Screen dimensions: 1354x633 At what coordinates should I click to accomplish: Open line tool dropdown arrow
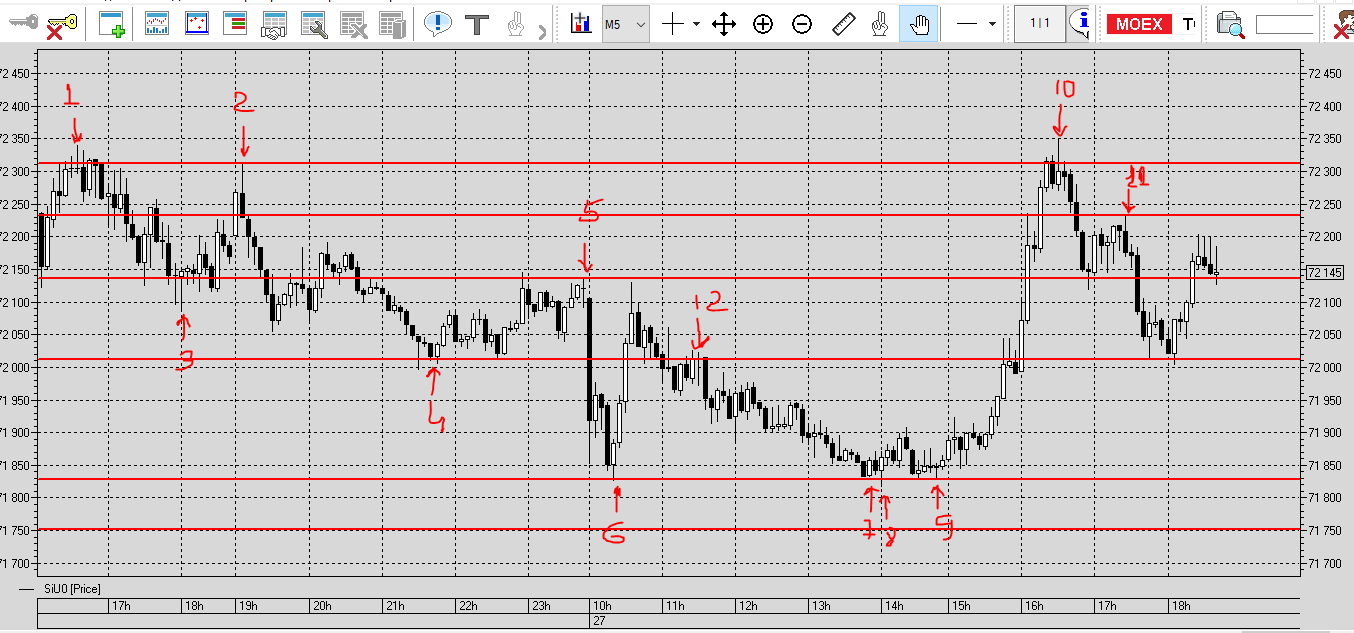(992, 24)
